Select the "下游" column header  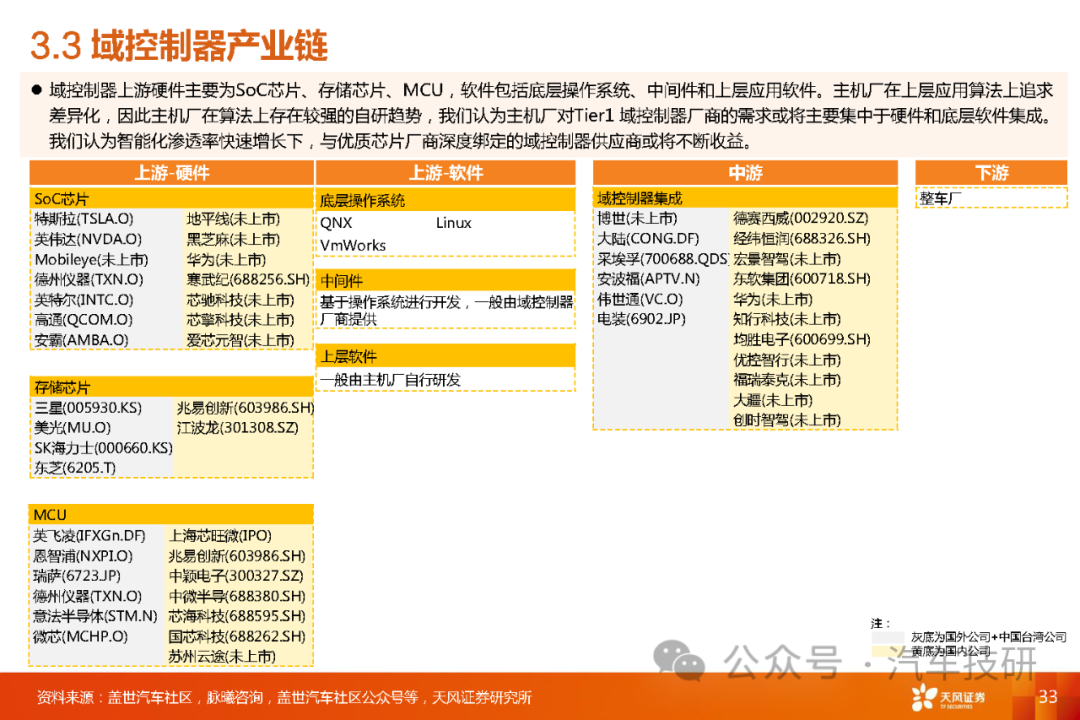[991, 173]
